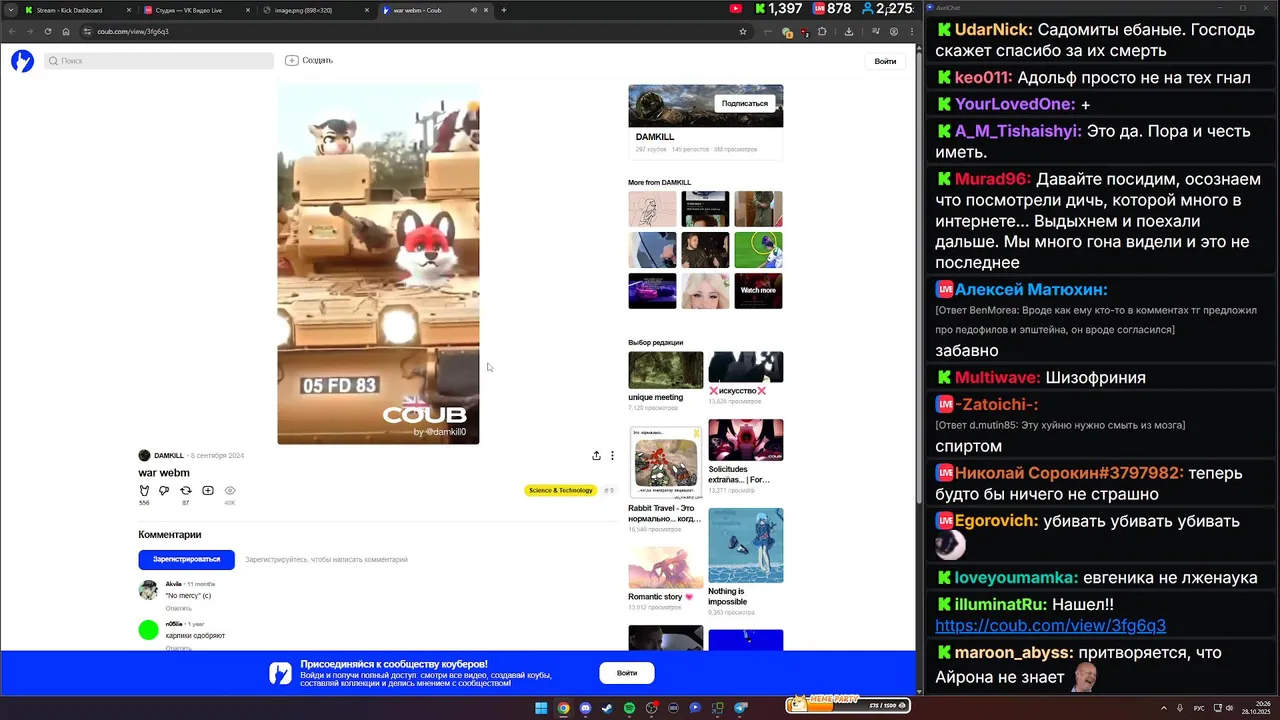Click Akvile's comment avatar

point(148,590)
